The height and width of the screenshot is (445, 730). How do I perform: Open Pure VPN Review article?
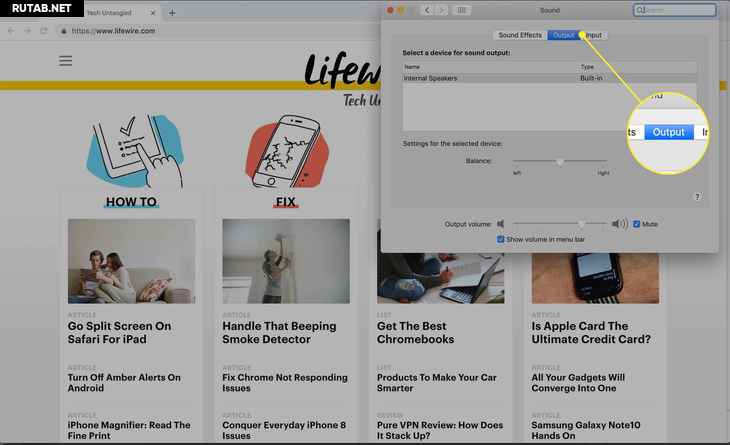440,430
